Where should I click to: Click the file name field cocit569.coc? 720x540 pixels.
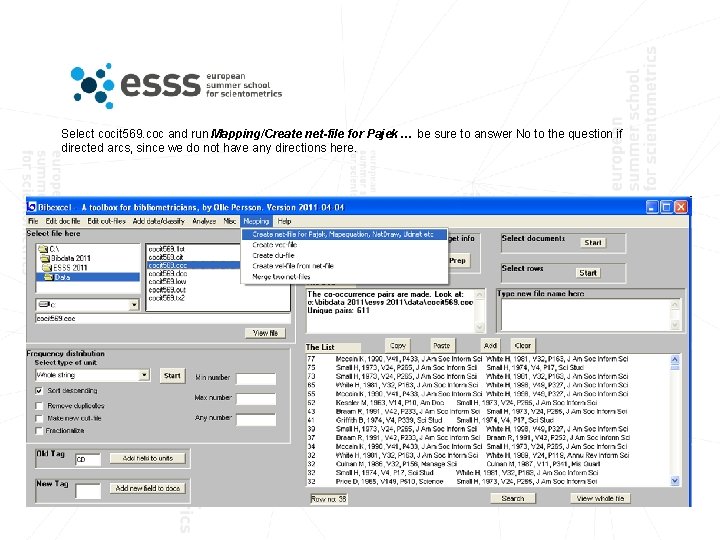[x=163, y=318]
